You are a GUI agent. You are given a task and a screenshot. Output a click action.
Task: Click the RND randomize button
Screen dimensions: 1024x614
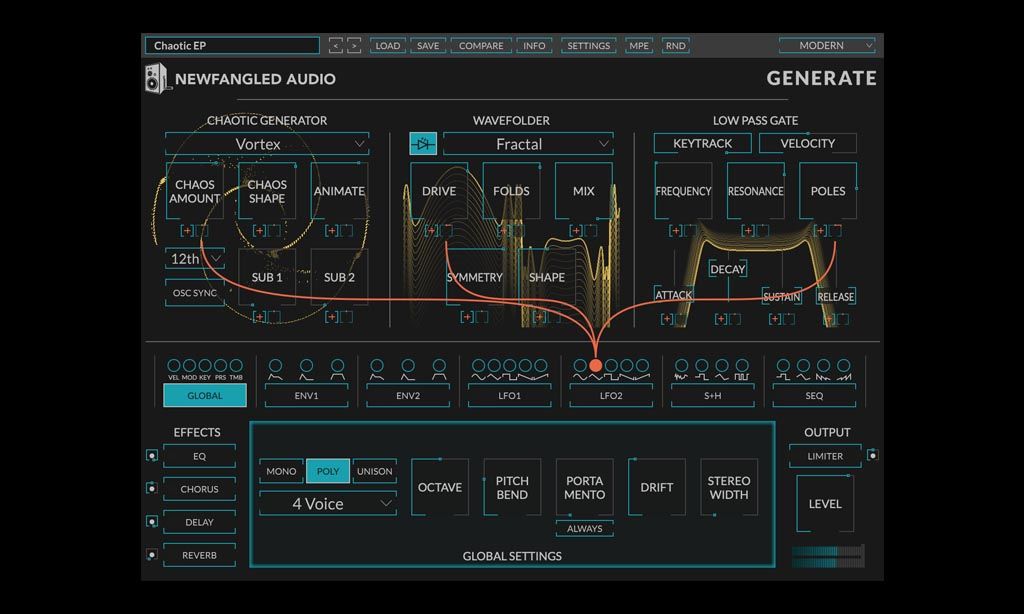click(x=675, y=46)
